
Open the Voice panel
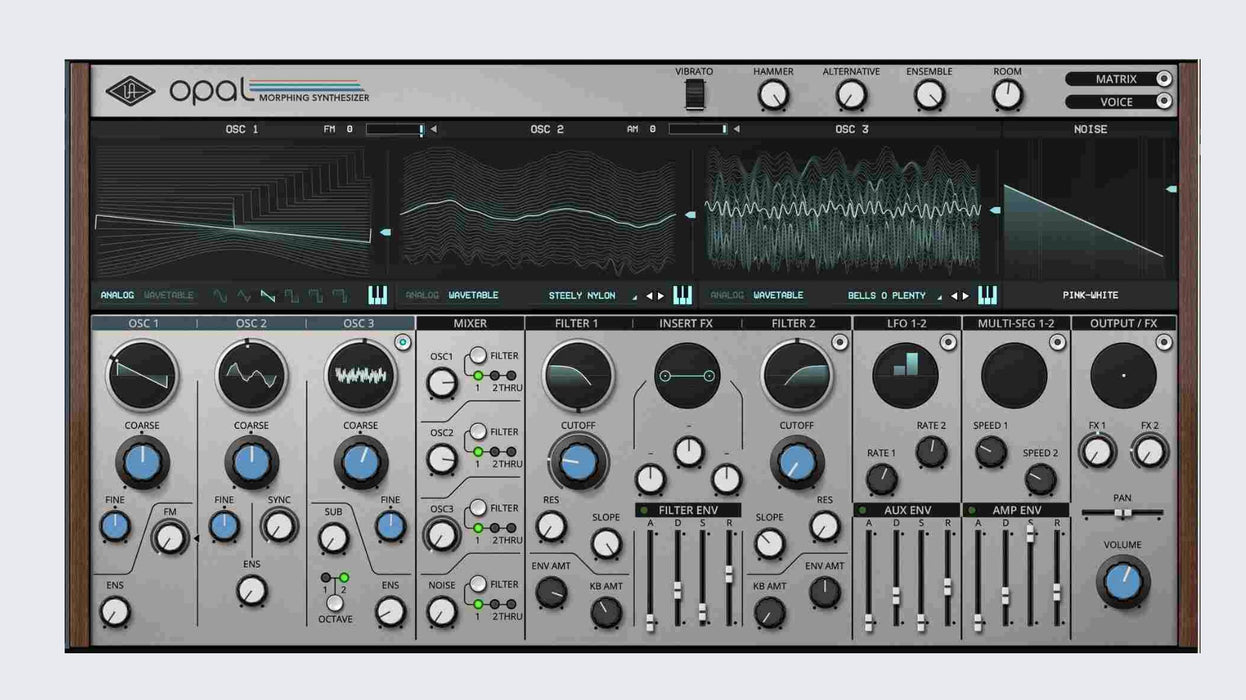1118,101
